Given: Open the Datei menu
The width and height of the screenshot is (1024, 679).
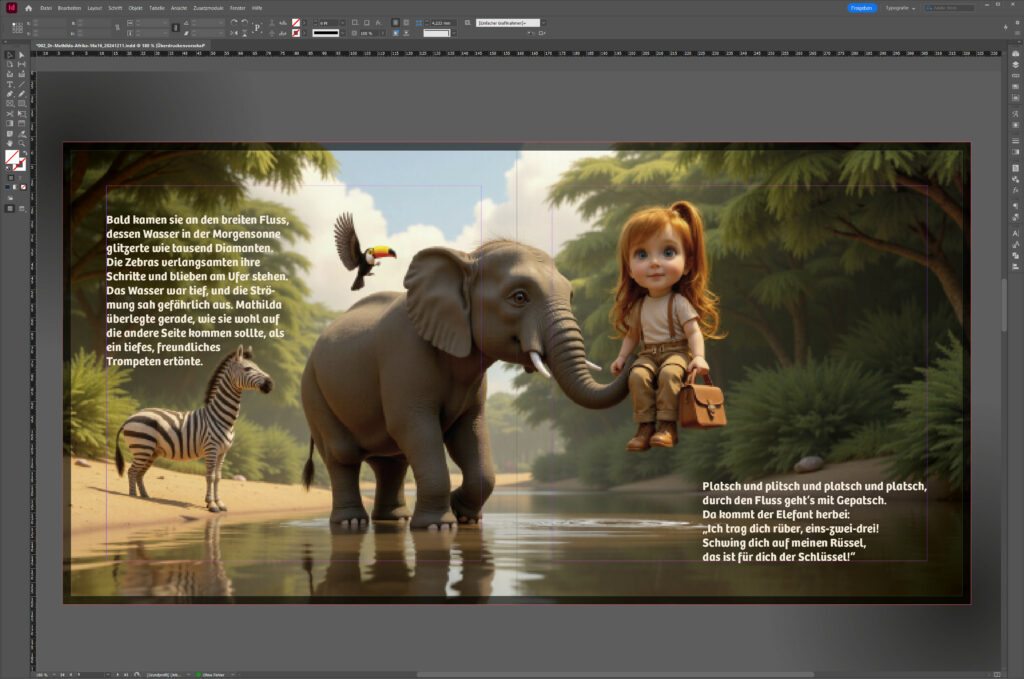Looking at the screenshot, I should (46, 7).
